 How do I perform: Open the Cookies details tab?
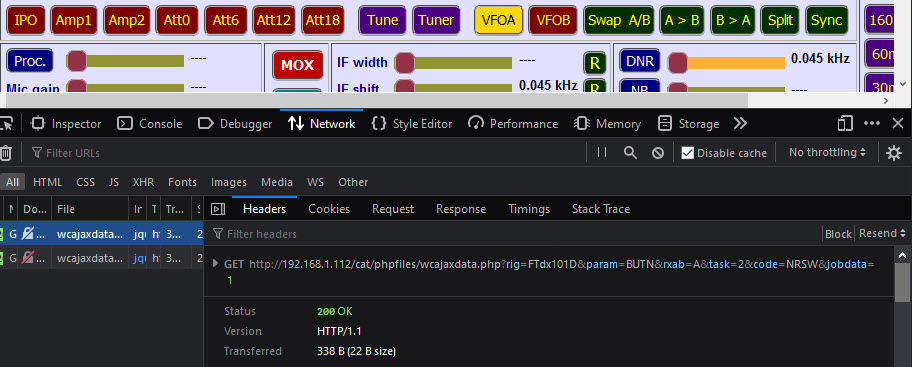point(329,209)
